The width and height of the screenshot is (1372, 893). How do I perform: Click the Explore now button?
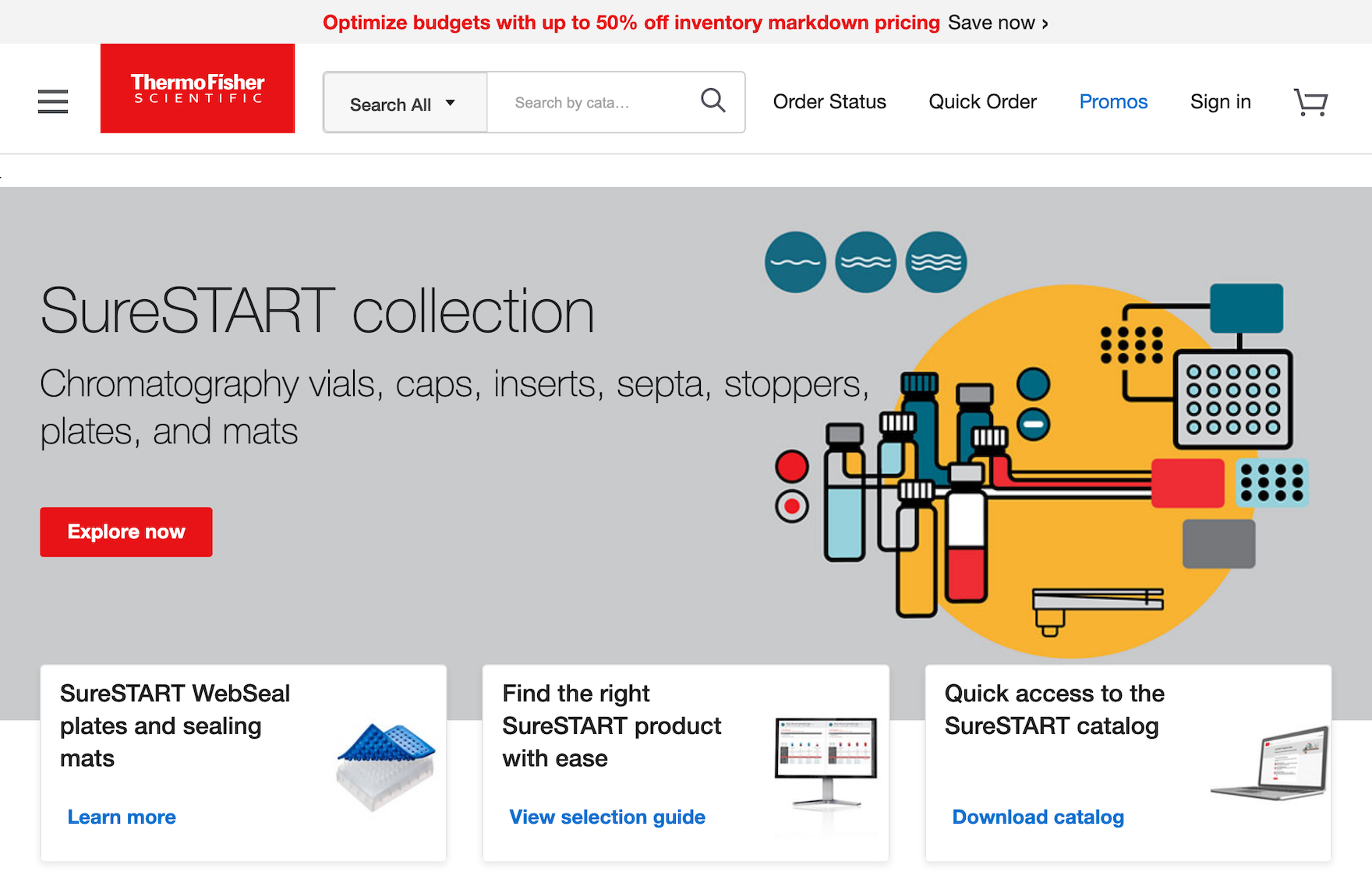[126, 532]
